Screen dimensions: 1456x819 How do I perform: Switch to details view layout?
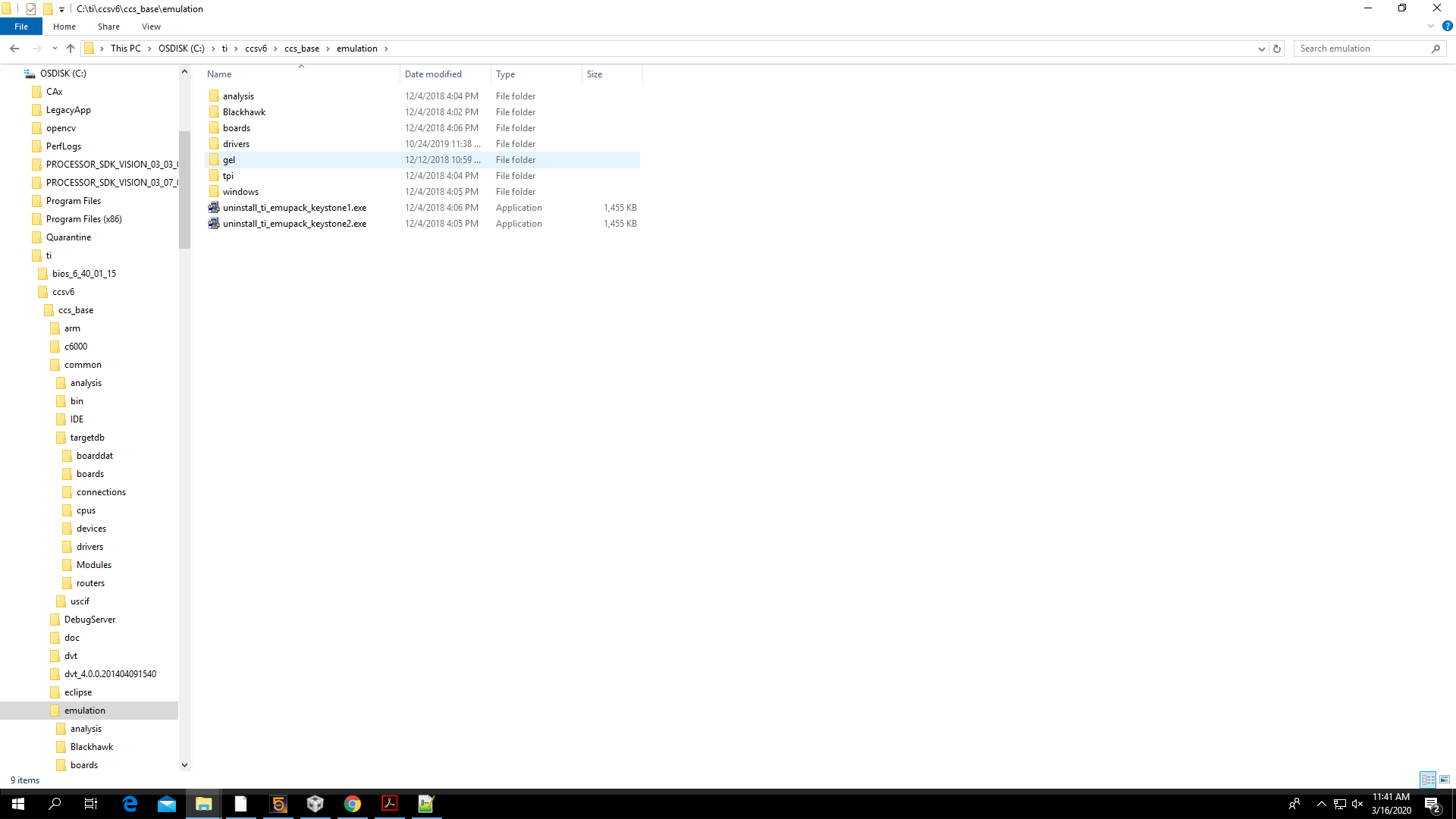tap(1428, 780)
